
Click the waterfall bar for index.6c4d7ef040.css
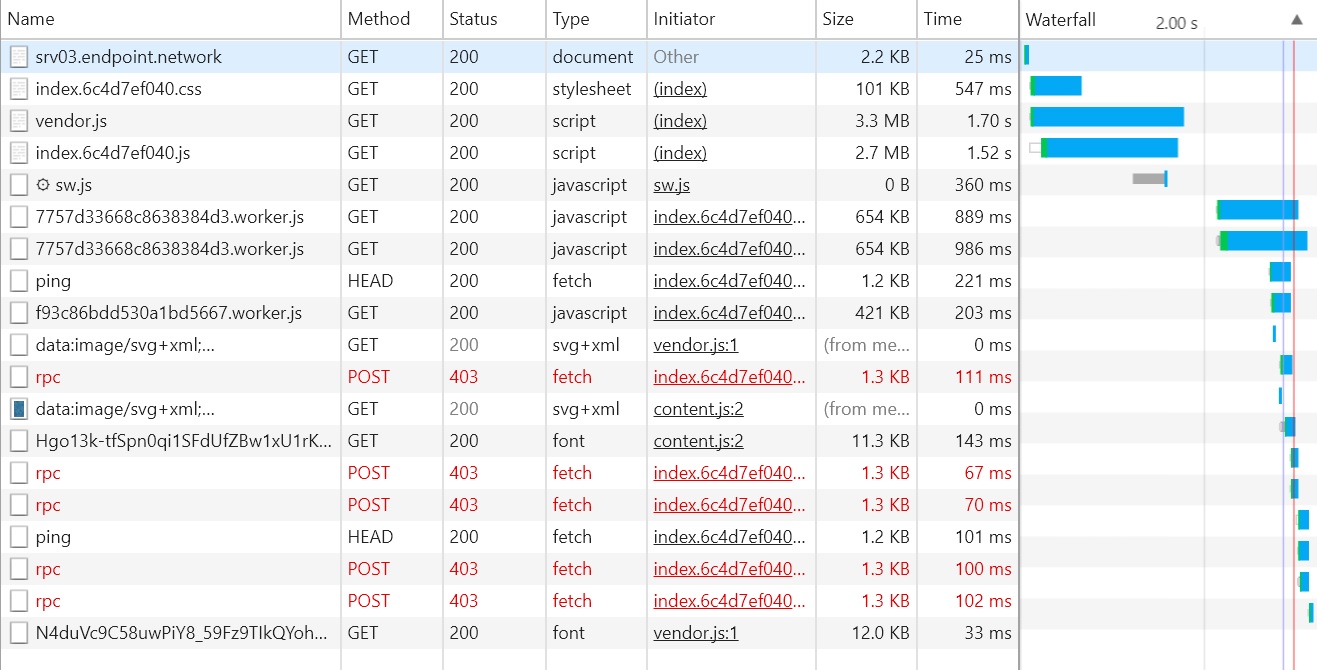(1056, 86)
